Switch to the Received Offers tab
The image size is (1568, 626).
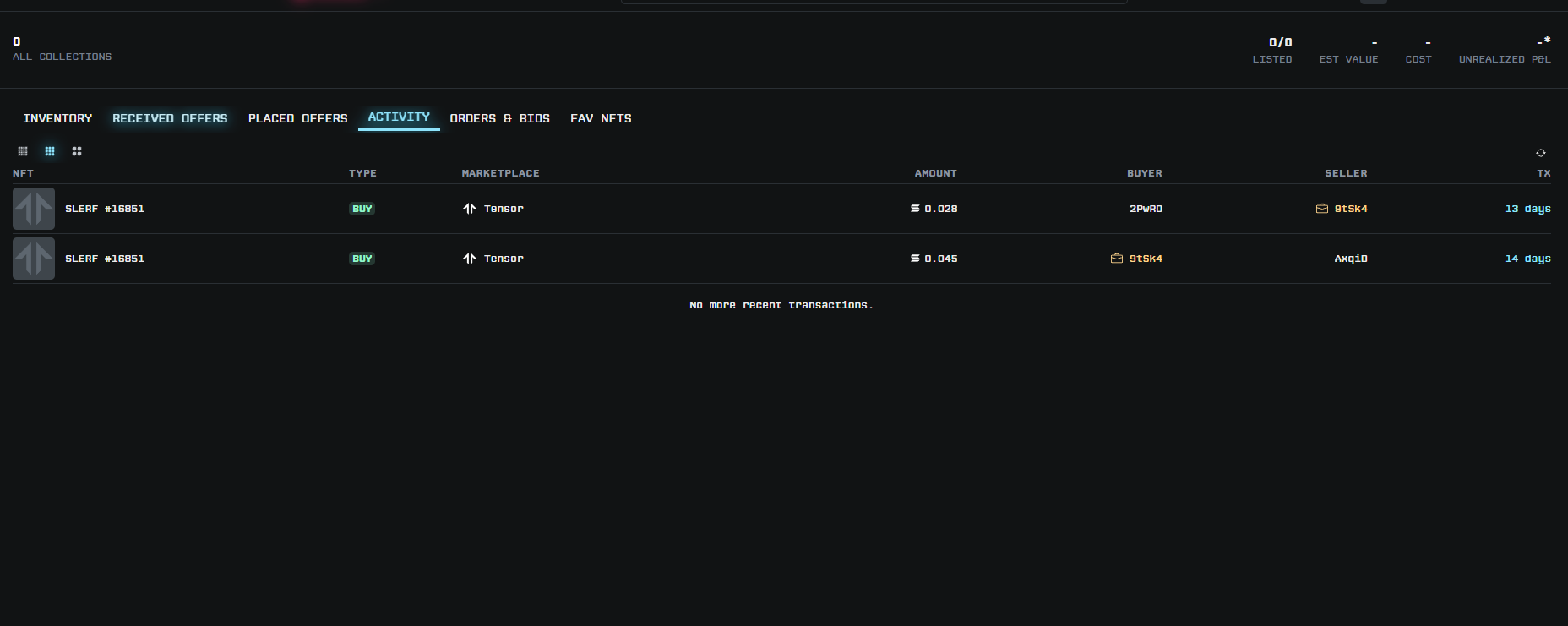tap(170, 118)
